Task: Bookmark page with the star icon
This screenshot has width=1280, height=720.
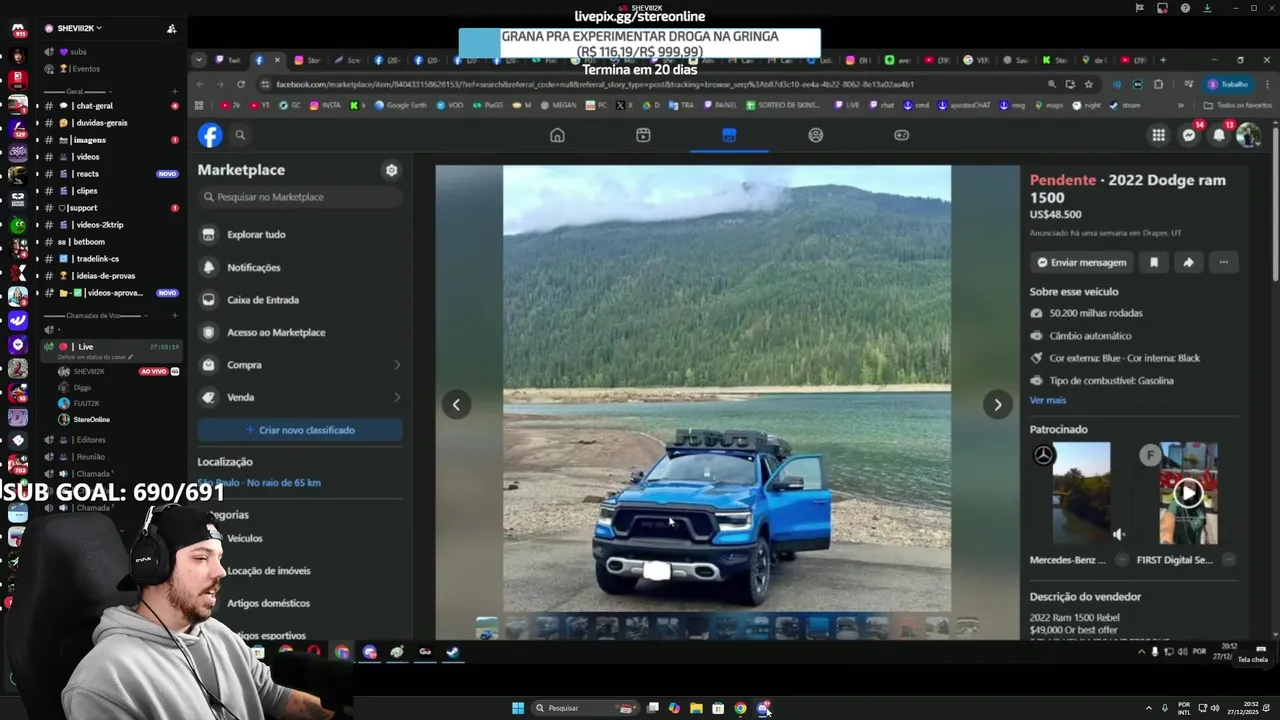Action: [x=1089, y=84]
